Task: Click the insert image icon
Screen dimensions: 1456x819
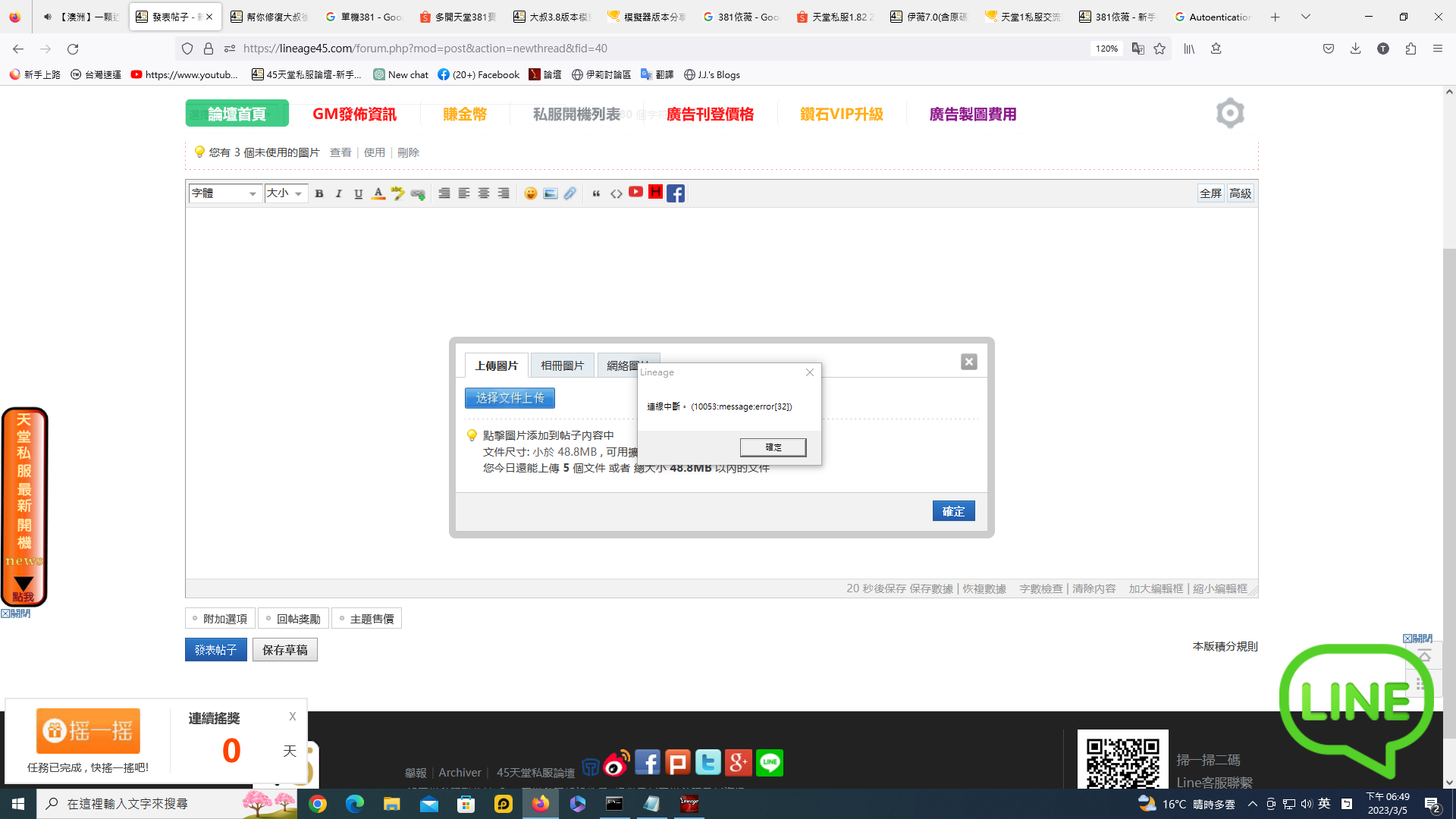Action: (551, 193)
